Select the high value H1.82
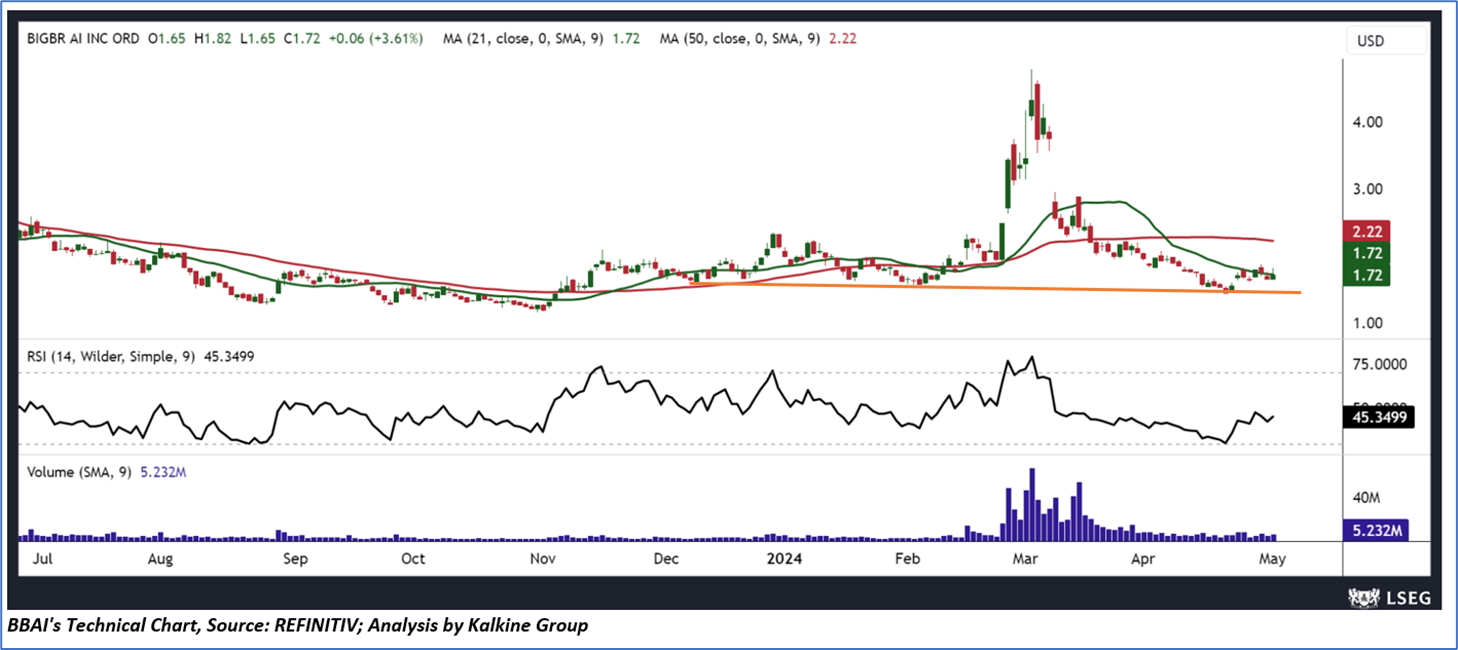1458x650 pixels. click(212, 39)
